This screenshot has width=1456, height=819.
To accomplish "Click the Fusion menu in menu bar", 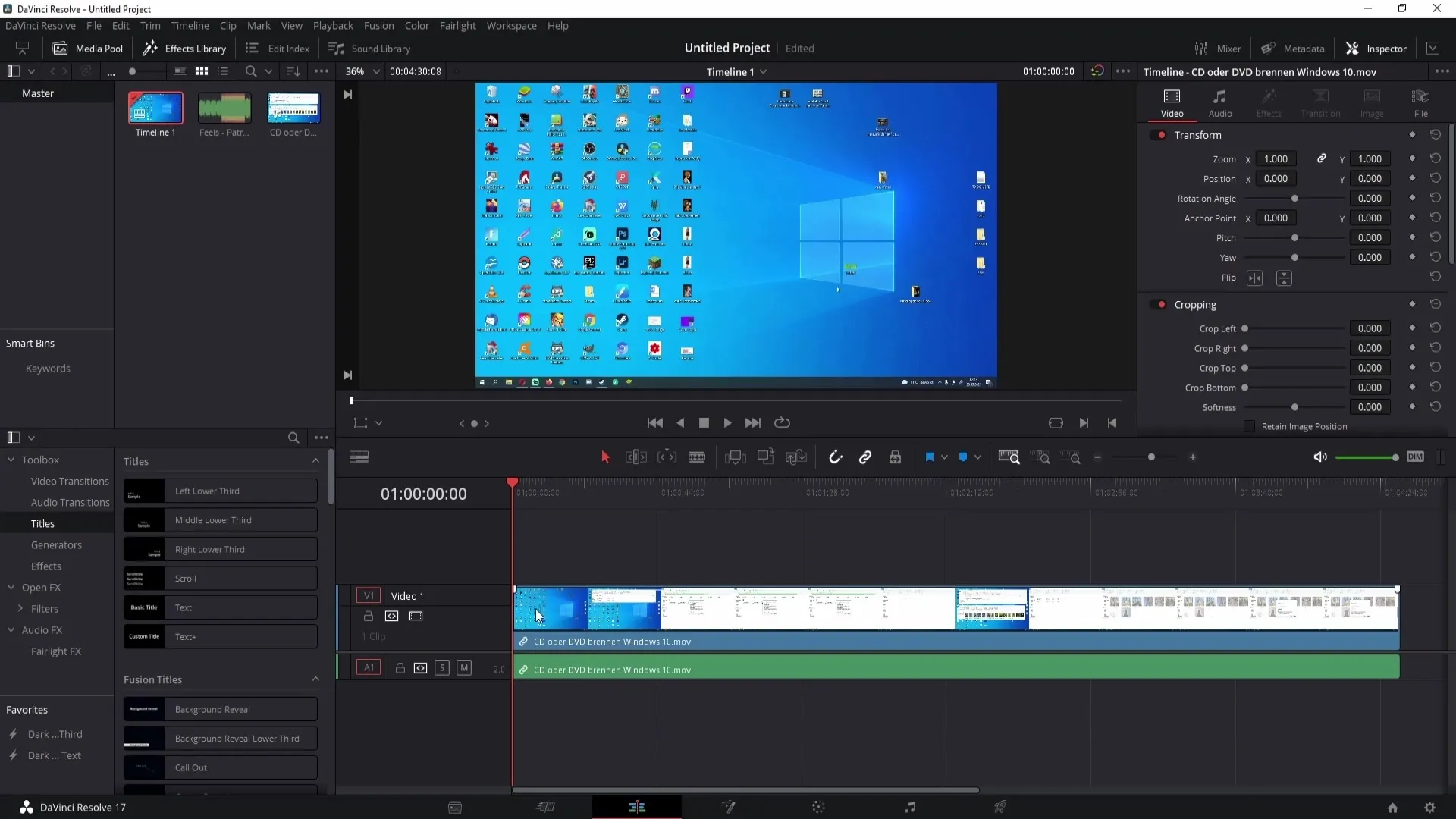I will pos(379,25).
